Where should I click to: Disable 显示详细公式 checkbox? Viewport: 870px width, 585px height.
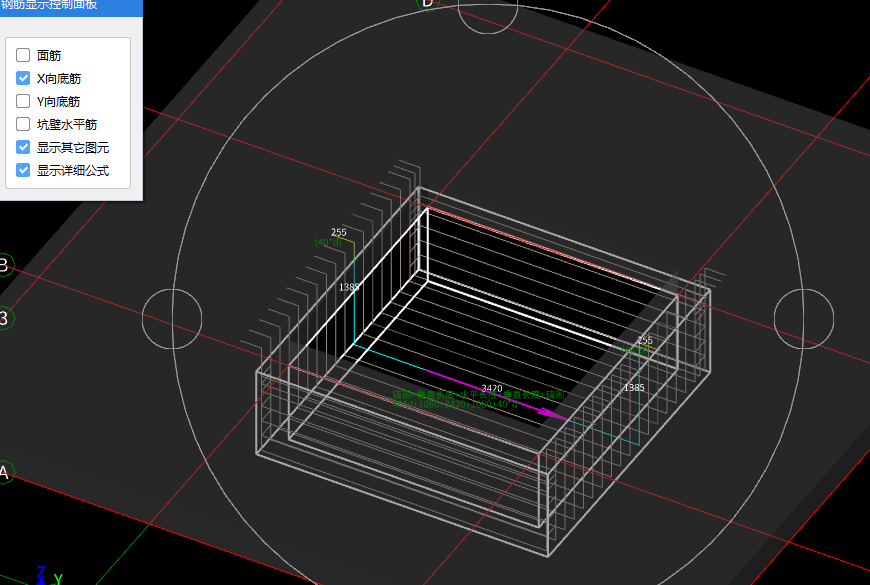(23, 170)
